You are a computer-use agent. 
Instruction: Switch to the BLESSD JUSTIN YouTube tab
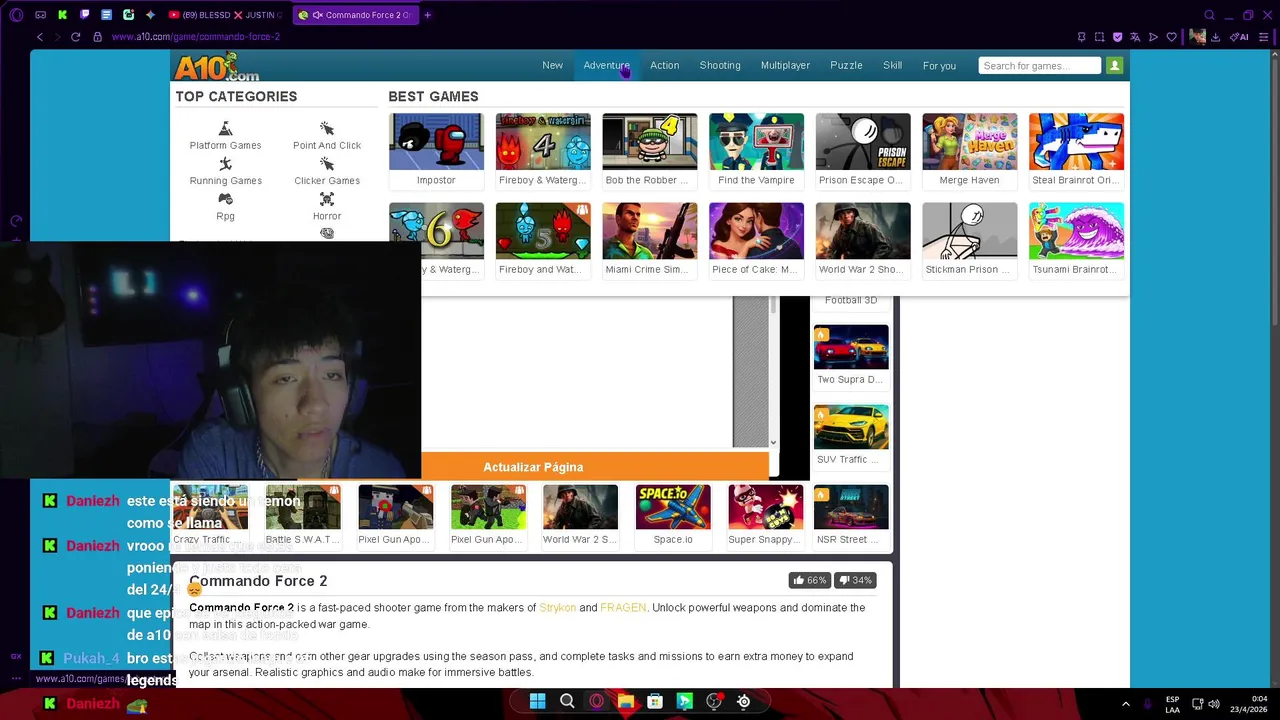pyautogui.click(x=226, y=15)
